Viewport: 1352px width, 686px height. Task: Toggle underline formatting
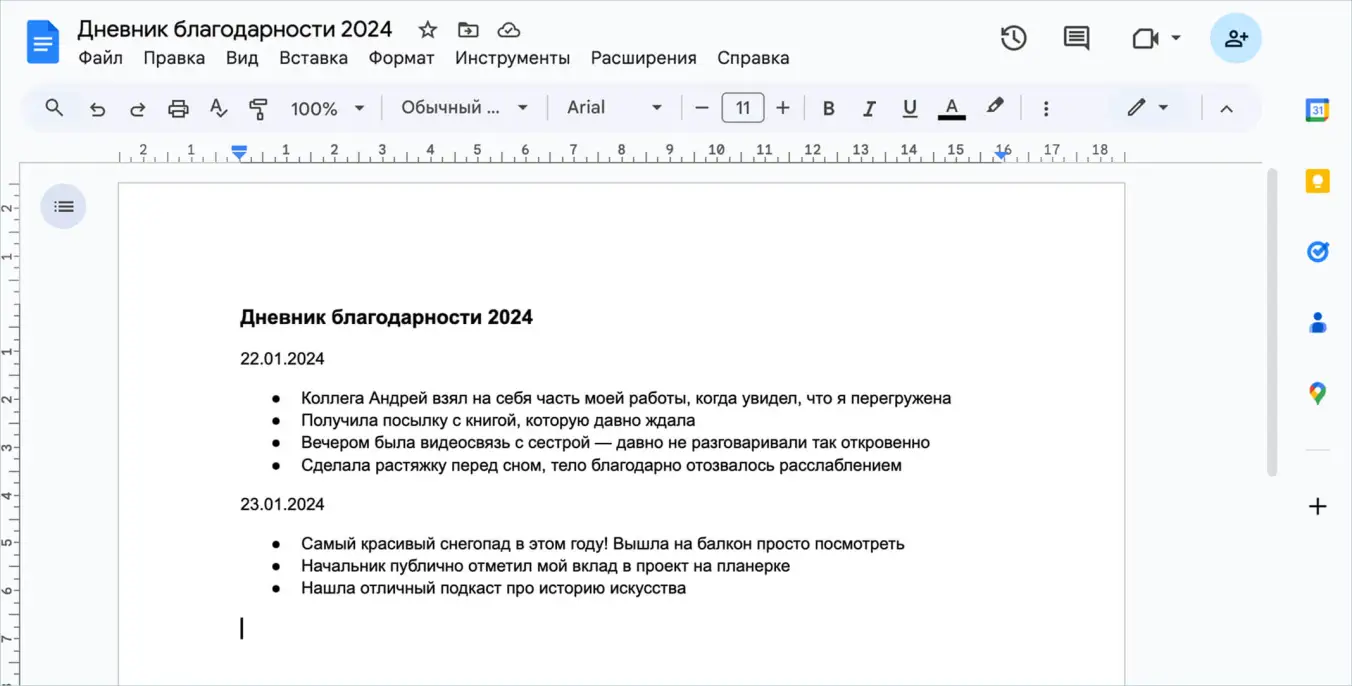pos(909,107)
